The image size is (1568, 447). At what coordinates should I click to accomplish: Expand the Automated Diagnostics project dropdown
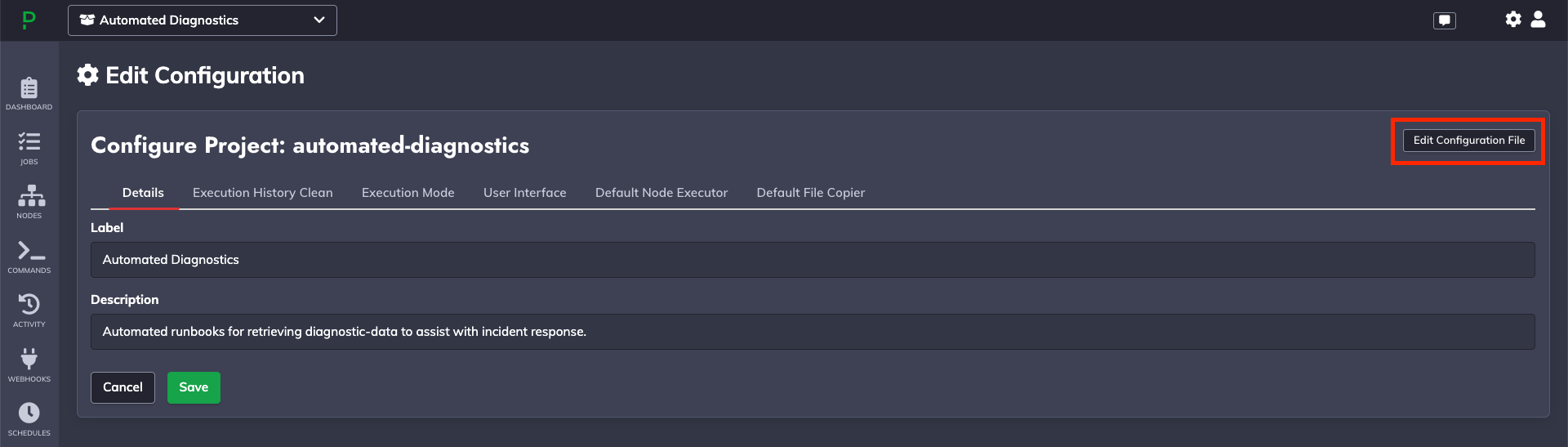pos(203,20)
